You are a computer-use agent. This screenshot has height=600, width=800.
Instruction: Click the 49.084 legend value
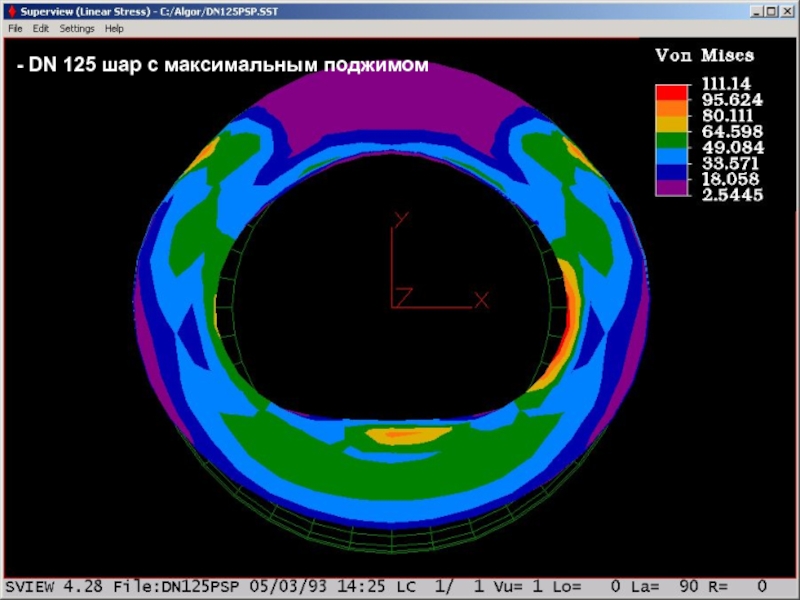click(733, 147)
